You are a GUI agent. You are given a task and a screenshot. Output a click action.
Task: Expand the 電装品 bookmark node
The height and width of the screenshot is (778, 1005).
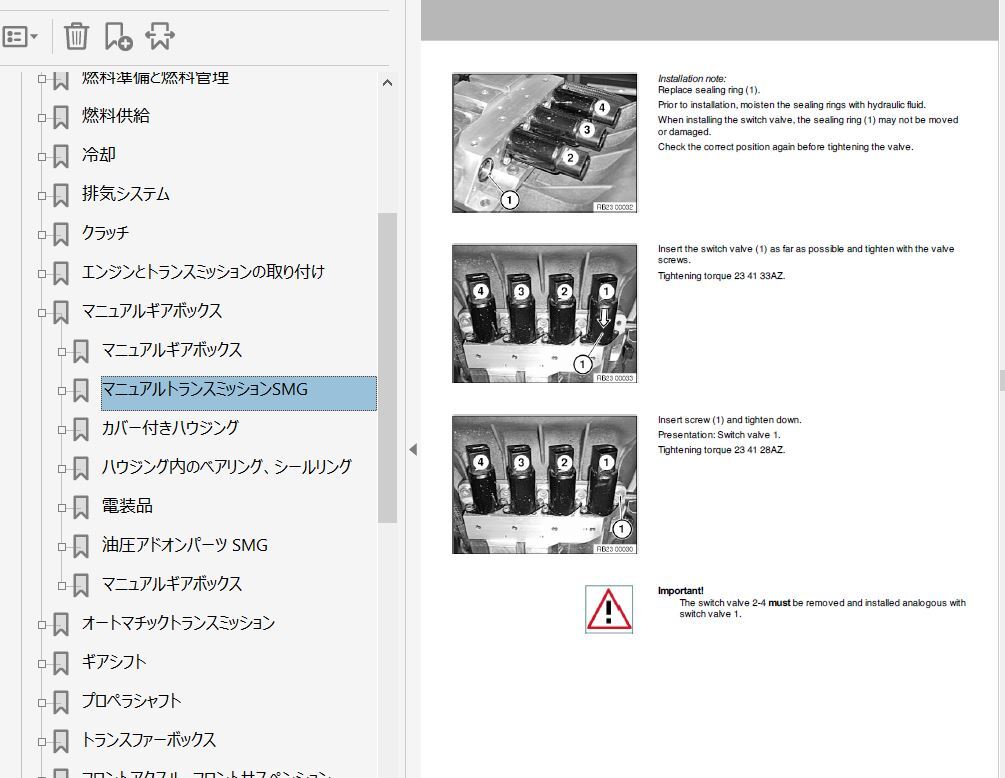(62, 508)
